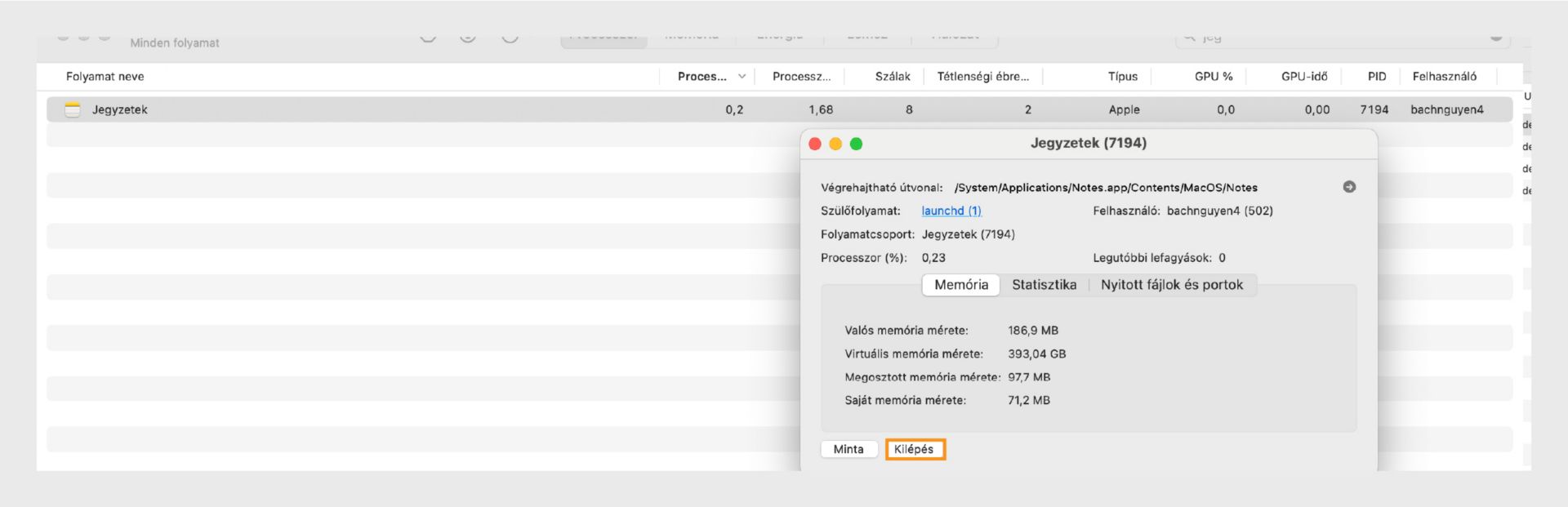Click the Apple type cell
The image size is (1568, 507).
point(1125,109)
